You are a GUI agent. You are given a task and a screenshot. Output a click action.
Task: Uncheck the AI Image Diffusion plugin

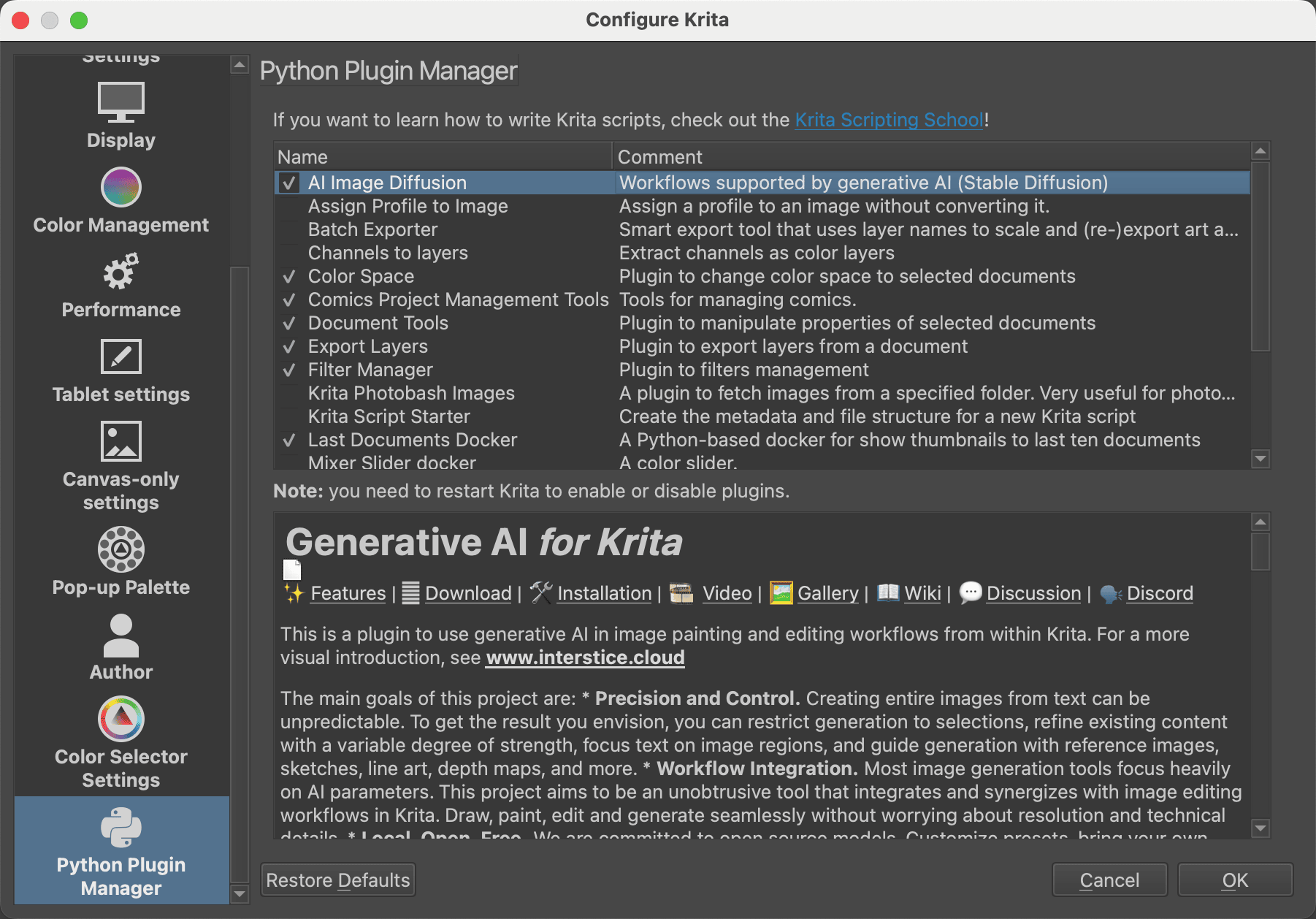click(288, 183)
